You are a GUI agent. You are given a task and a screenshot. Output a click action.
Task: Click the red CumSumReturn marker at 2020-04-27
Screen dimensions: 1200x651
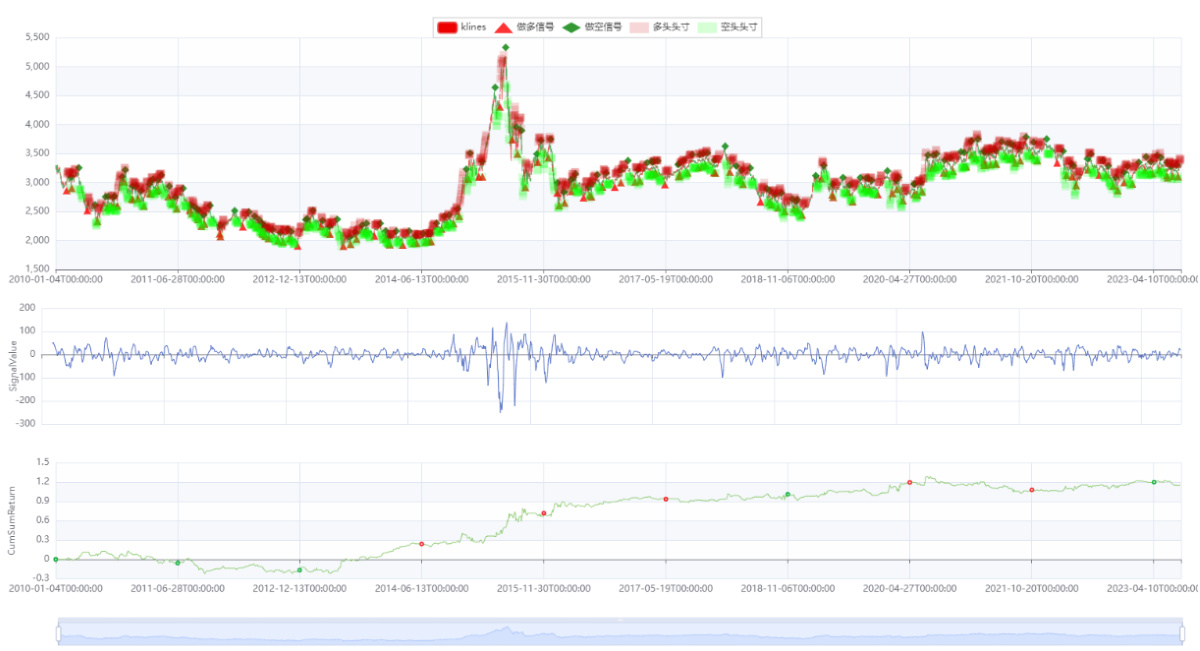(910, 482)
